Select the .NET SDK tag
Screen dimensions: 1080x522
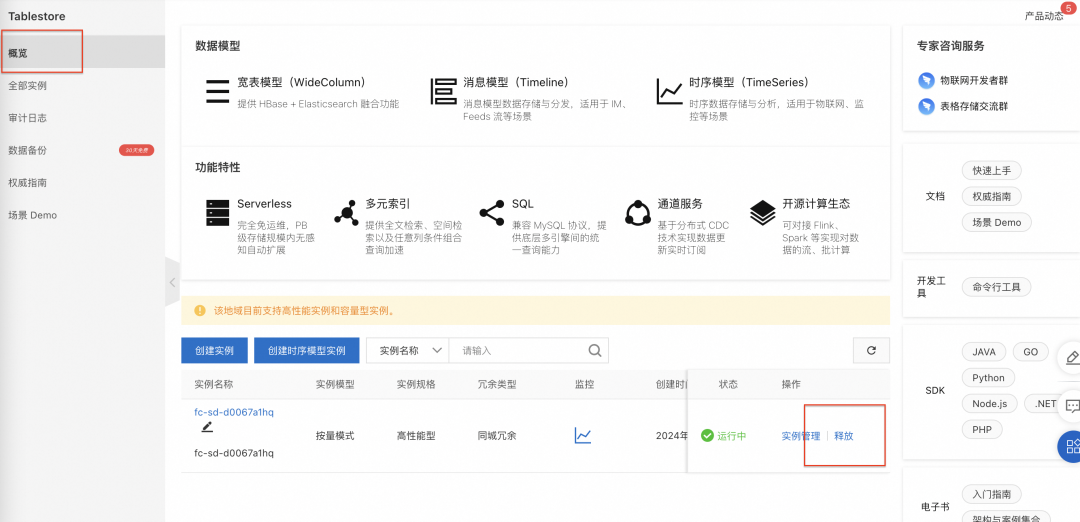tap(1041, 404)
